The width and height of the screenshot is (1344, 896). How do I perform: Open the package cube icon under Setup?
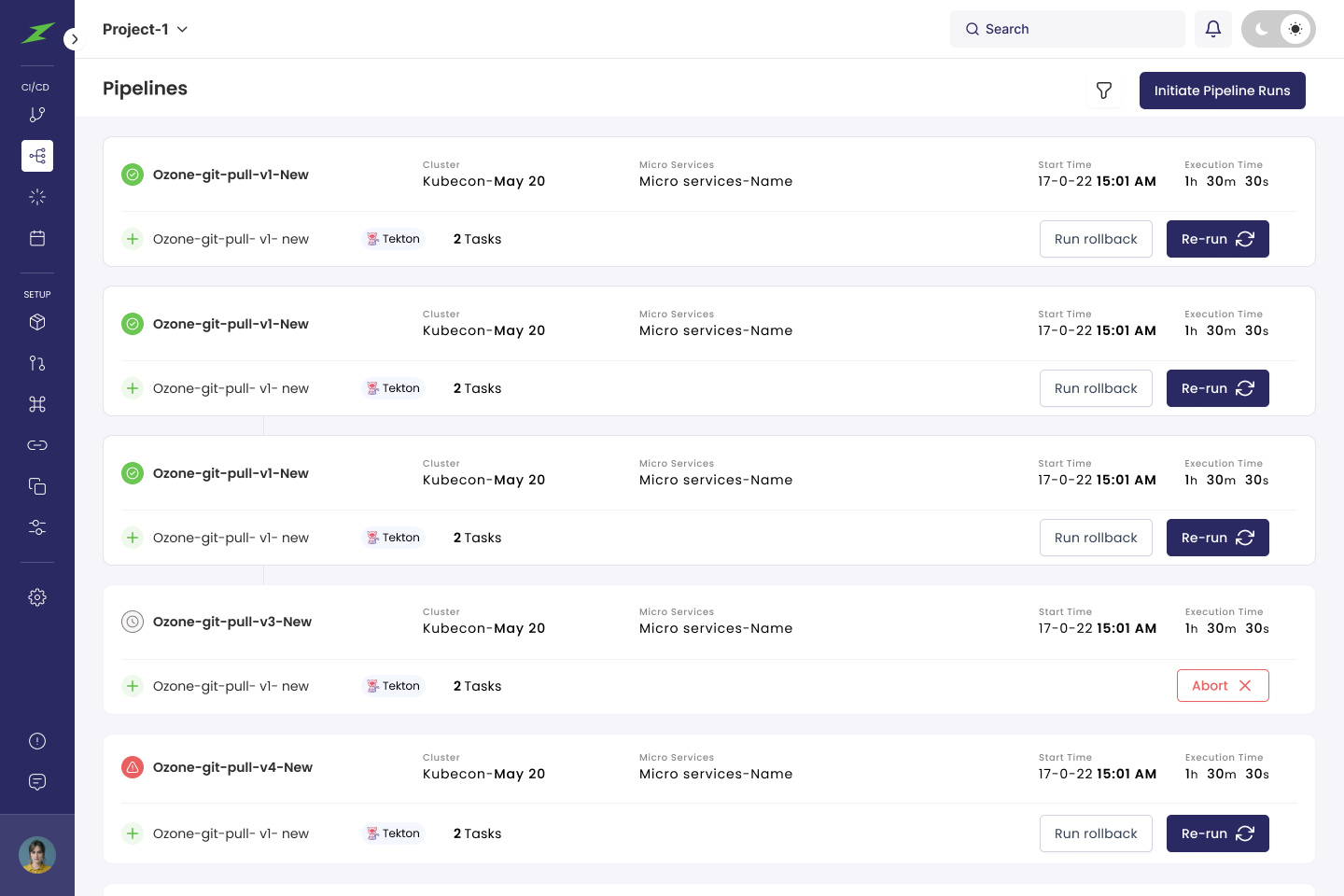click(x=37, y=322)
